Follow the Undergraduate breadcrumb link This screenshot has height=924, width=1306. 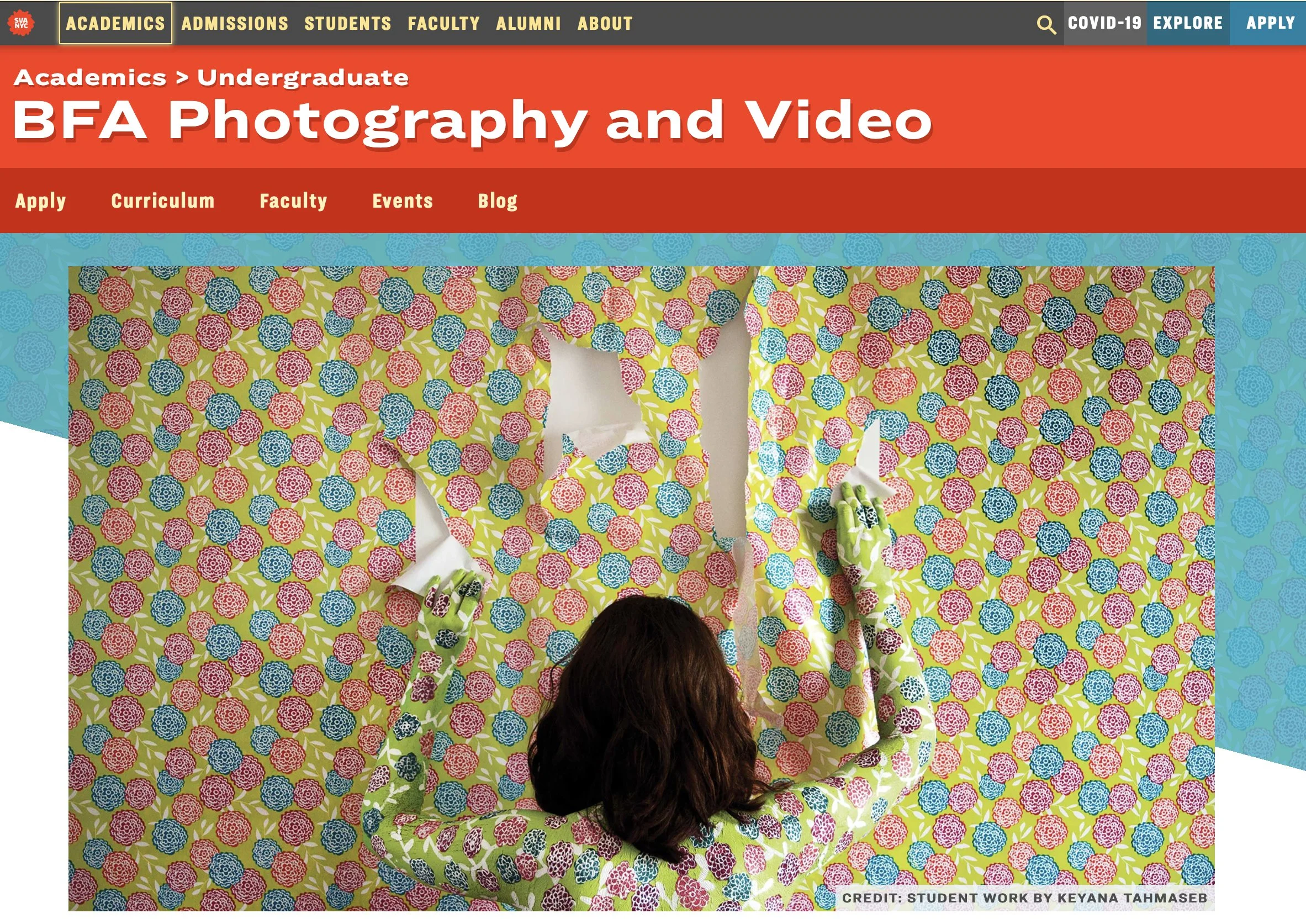(x=303, y=77)
